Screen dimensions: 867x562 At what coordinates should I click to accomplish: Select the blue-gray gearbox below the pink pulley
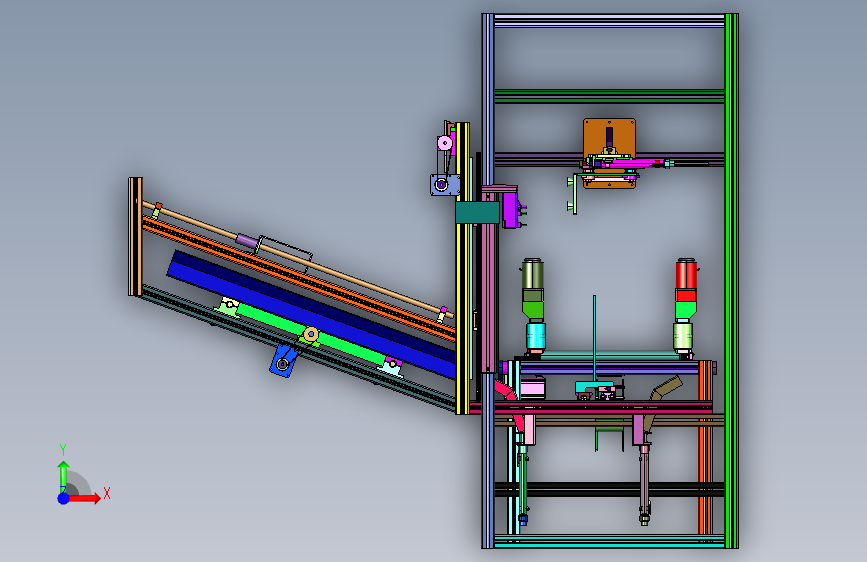(x=445, y=185)
